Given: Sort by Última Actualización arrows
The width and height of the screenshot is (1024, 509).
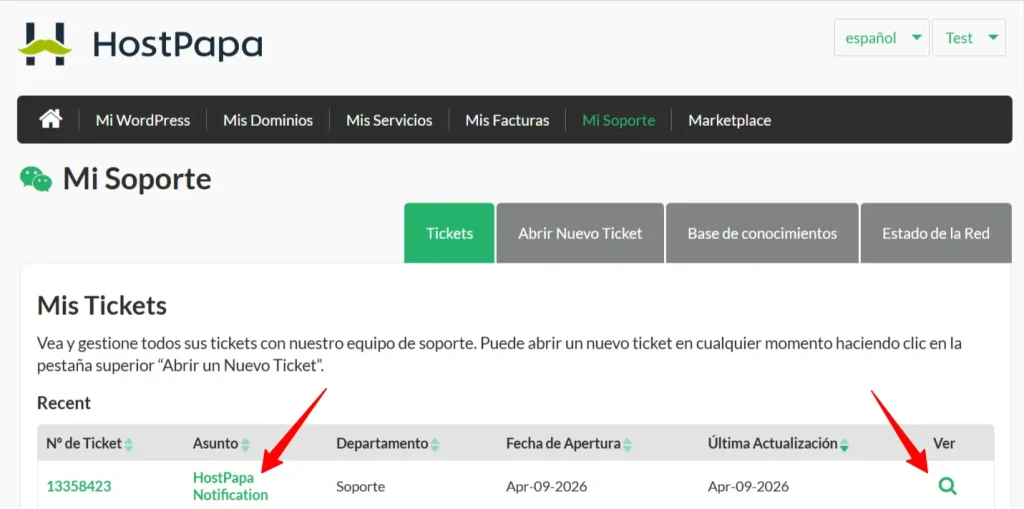Looking at the screenshot, I should click(845, 444).
